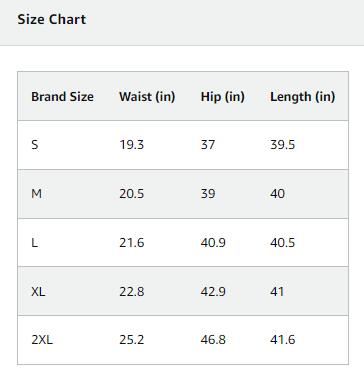Image resolution: width=364 pixels, height=379 pixels.
Task: Click hip value 46.8
Action: pyautogui.click(x=213, y=340)
